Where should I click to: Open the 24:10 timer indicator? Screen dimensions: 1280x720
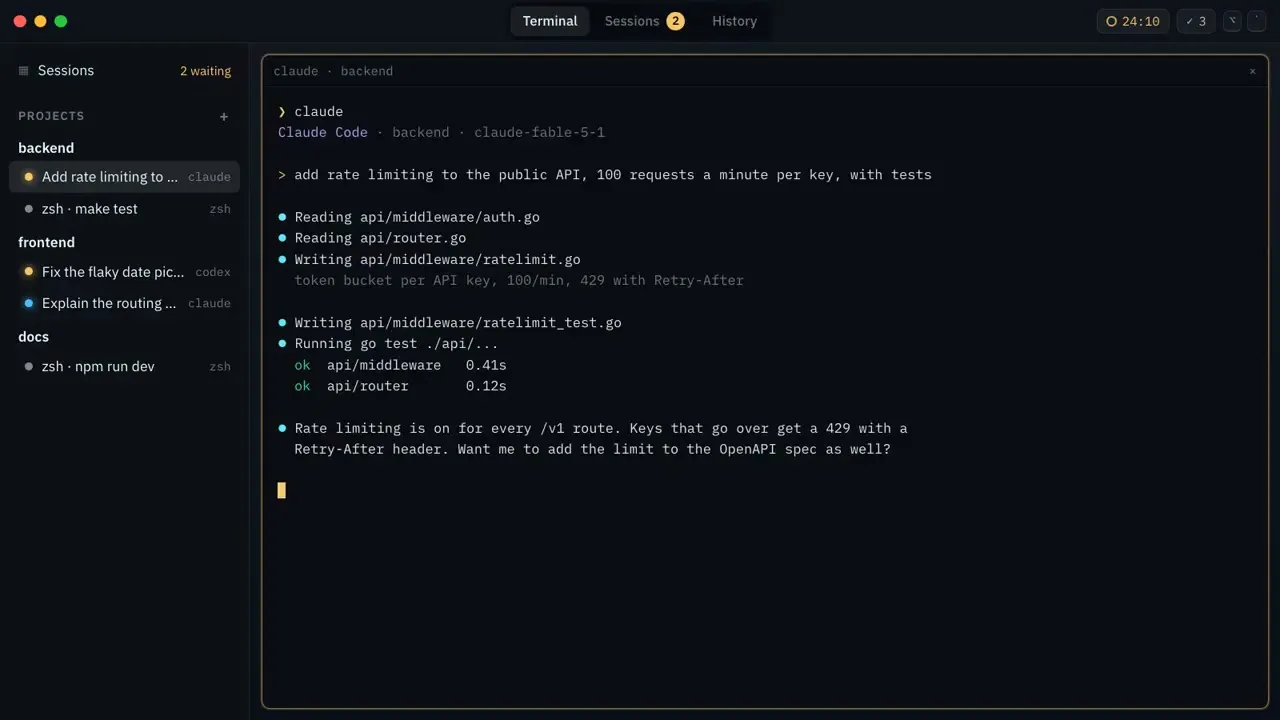pos(1133,21)
